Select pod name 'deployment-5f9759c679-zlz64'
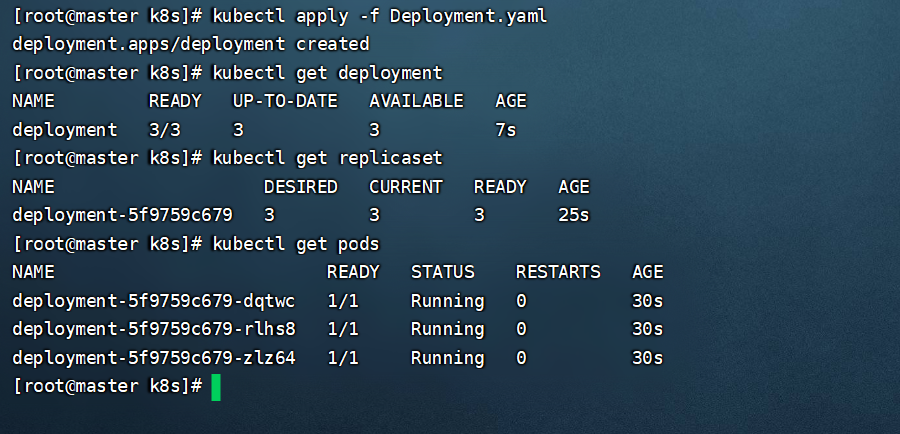This screenshot has width=900, height=434. 154,358
